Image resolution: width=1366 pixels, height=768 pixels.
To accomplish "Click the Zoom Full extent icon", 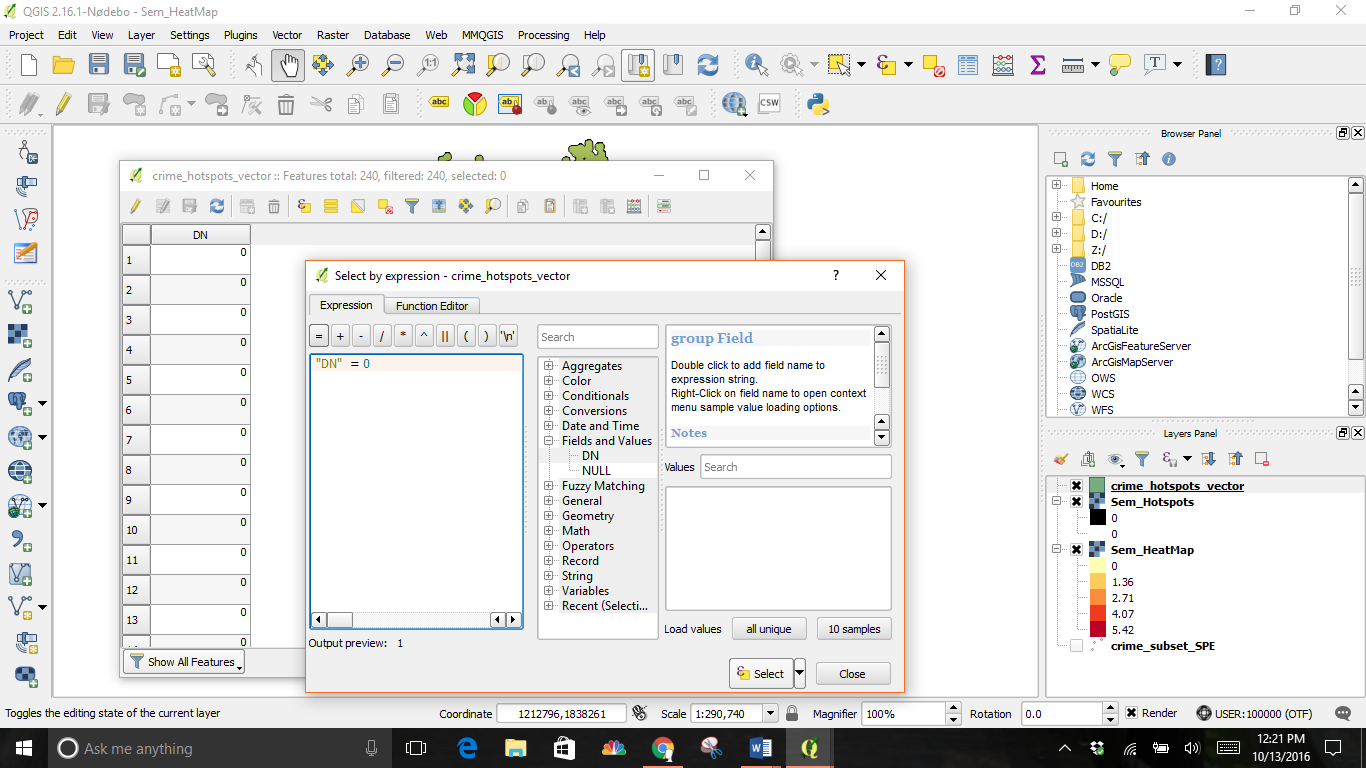I will pos(463,65).
